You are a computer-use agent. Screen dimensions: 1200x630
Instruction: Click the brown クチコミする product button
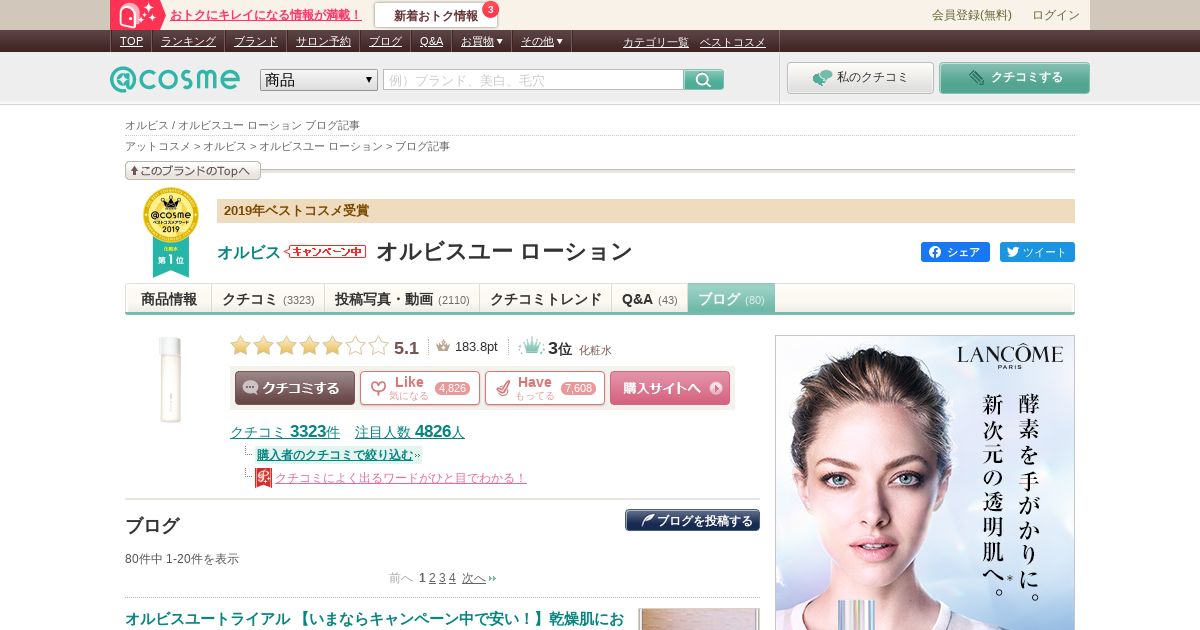click(x=295, y=388)
